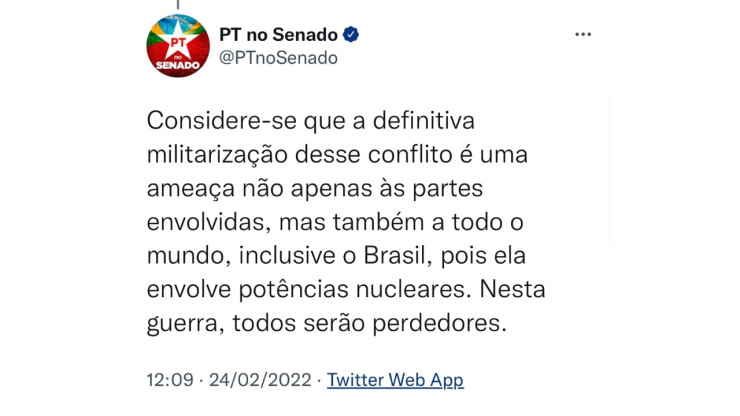Click the white star in the avatar logo
740x416 pixels.
click(178, 42)
